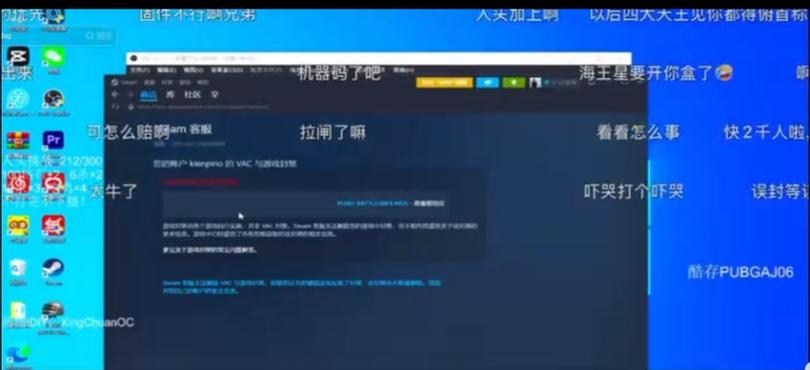Reload the Steam page with refresh icon

pos(116,106)
